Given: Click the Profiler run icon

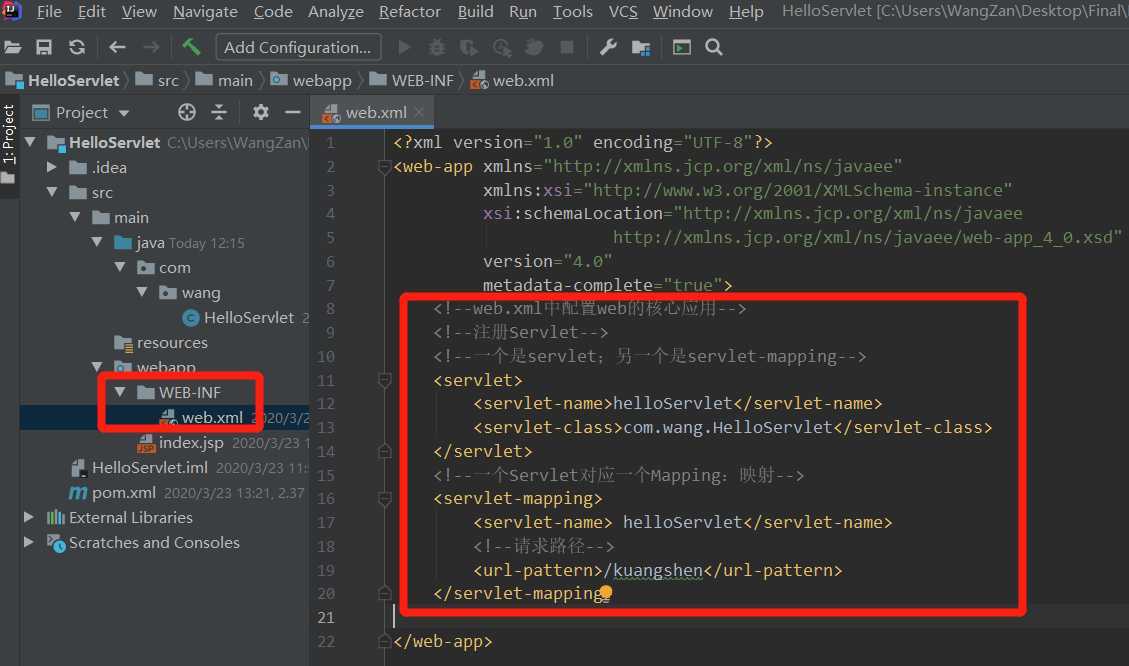Looking at the screenshot, I should point(502,48).
